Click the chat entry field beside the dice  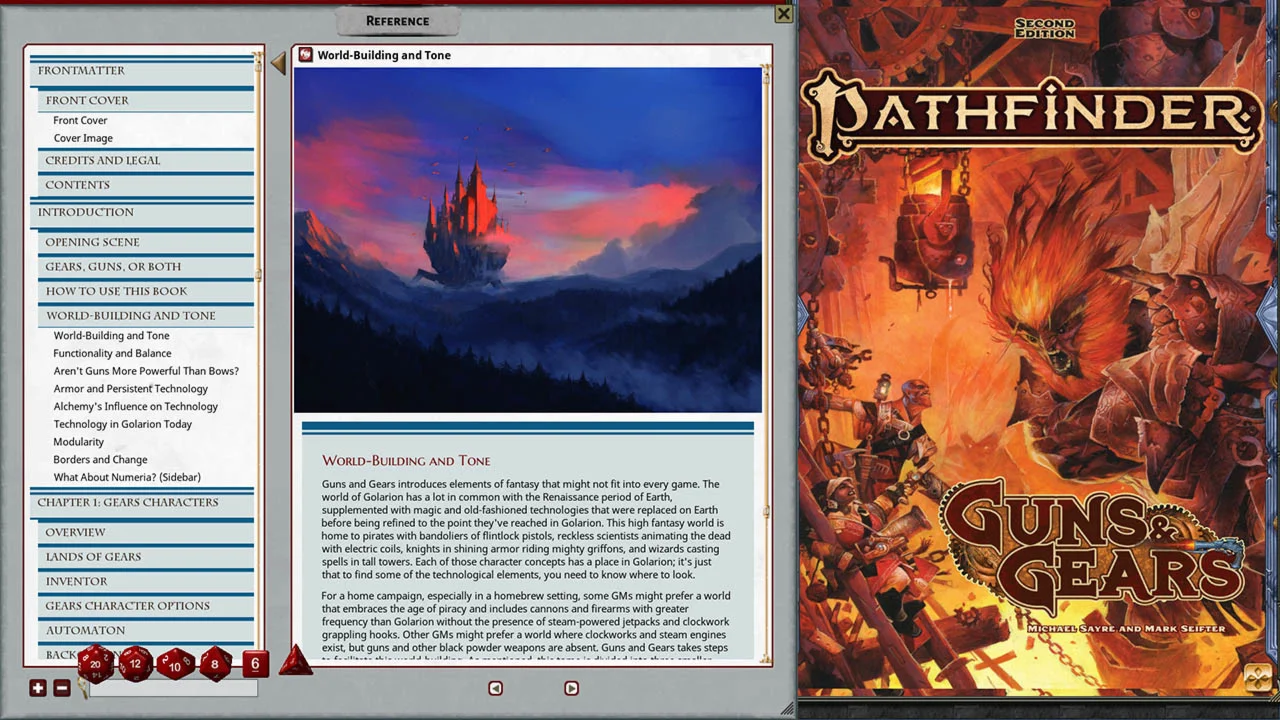(x=173, y=689)
